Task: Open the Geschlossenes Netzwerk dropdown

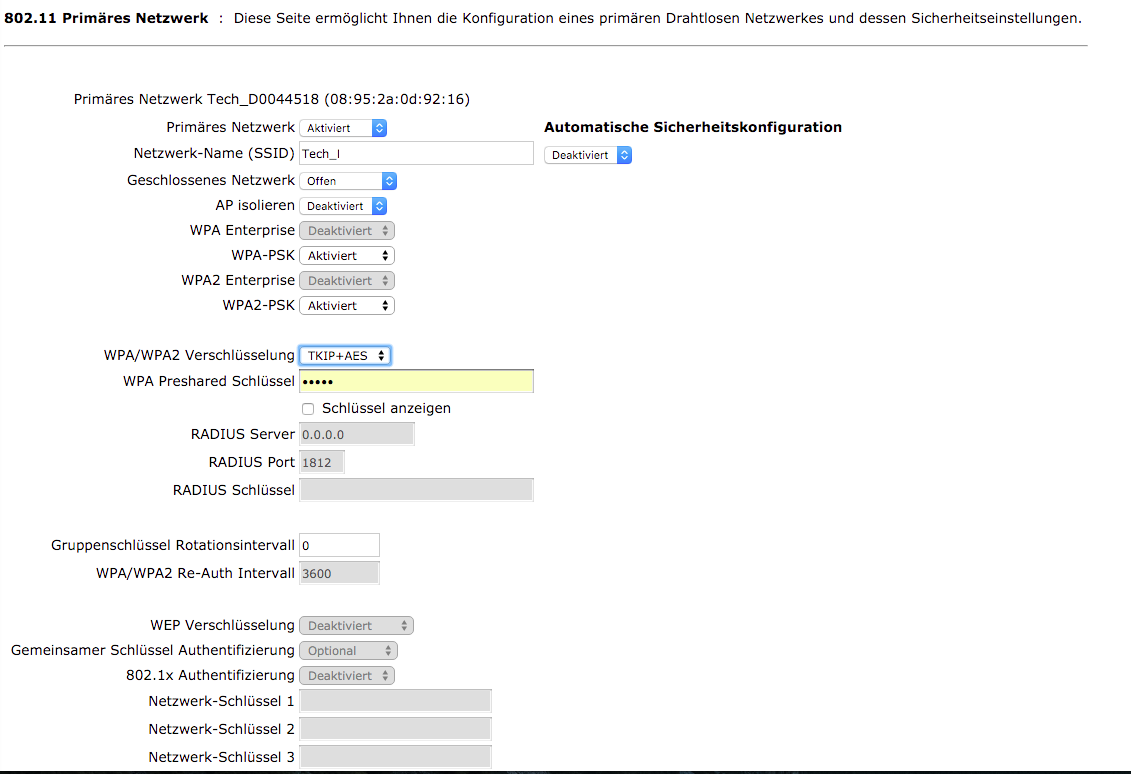Action: click(x=348, y=181)
